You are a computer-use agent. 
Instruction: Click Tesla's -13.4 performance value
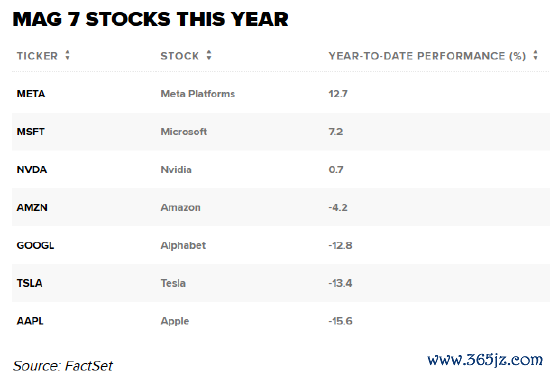(x=340, y=283)
